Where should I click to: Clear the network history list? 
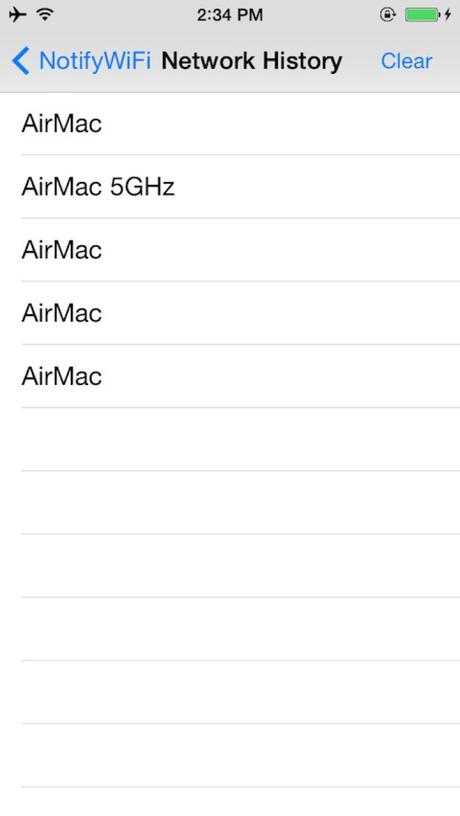coord(406,61)
